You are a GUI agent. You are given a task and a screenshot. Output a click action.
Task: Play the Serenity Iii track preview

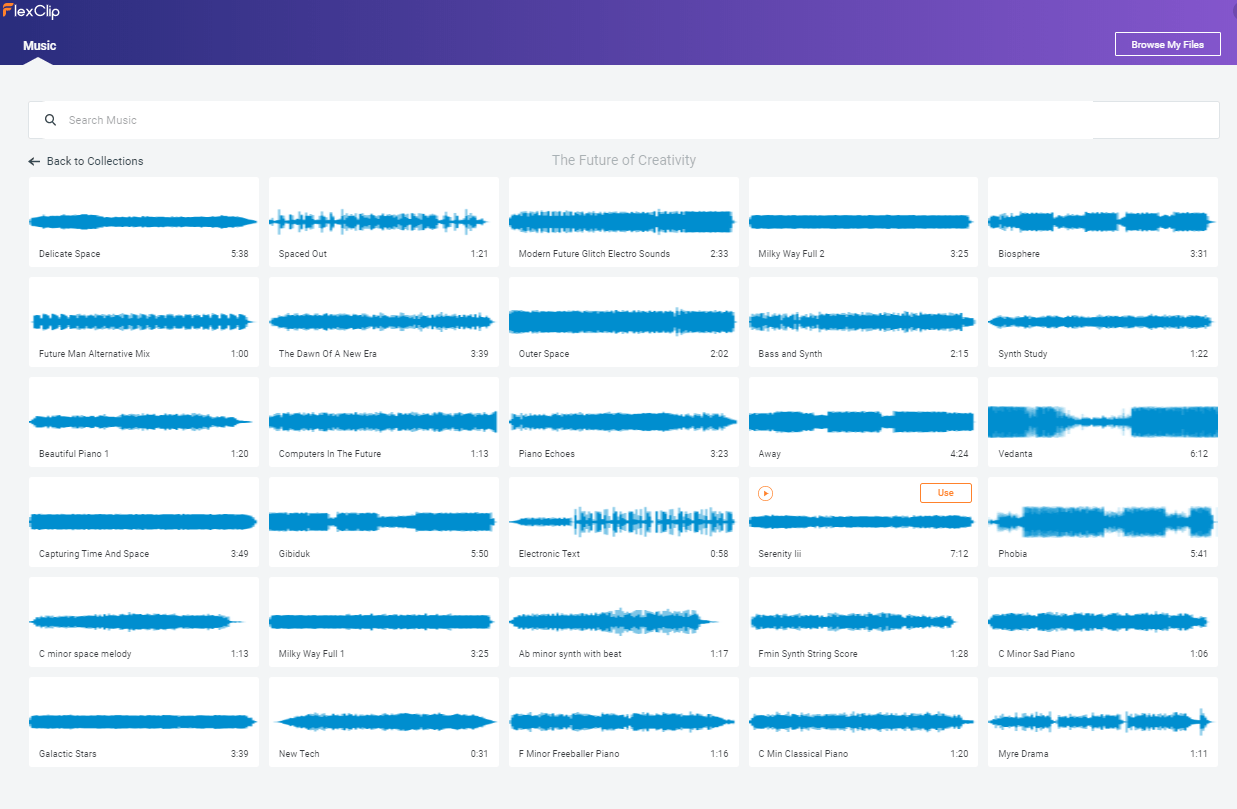(765, 493)
